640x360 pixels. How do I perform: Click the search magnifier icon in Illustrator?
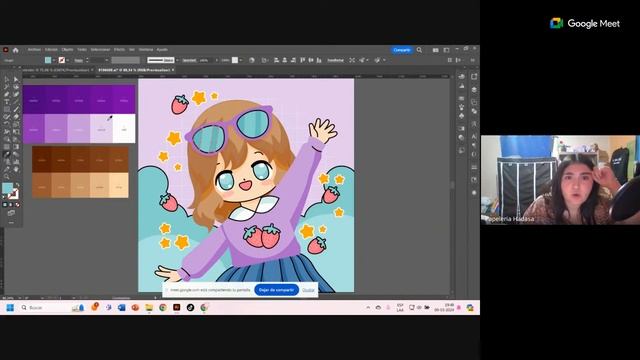coord(419,50)
